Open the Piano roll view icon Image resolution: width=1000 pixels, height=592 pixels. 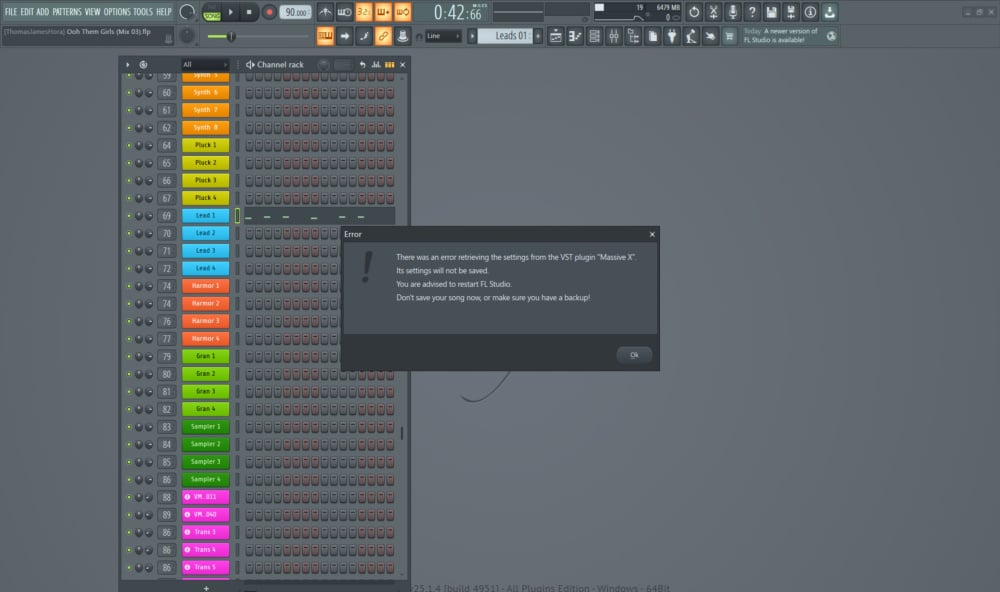tap(575, 36)
